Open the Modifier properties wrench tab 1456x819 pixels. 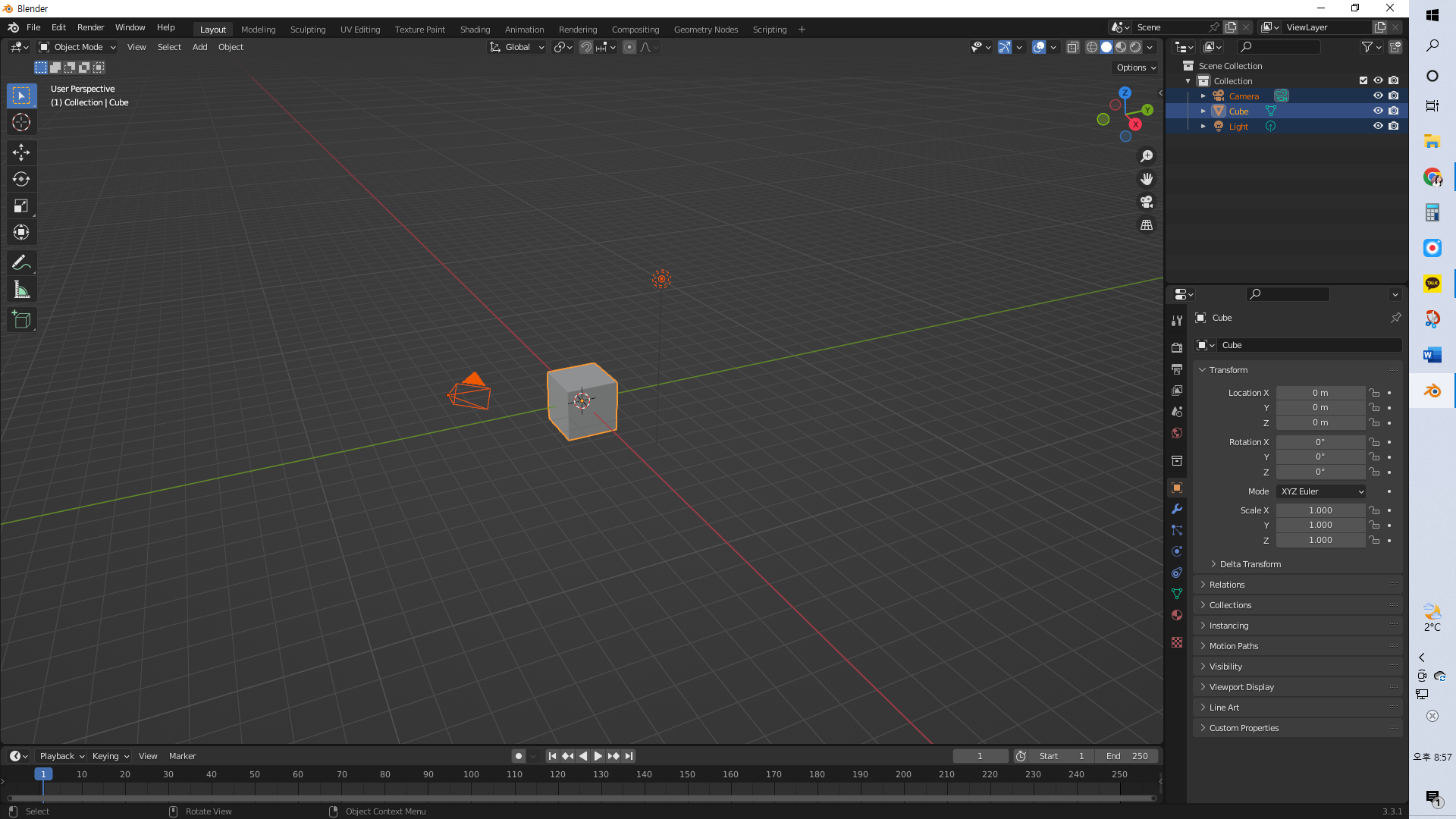click(1177, 509)
